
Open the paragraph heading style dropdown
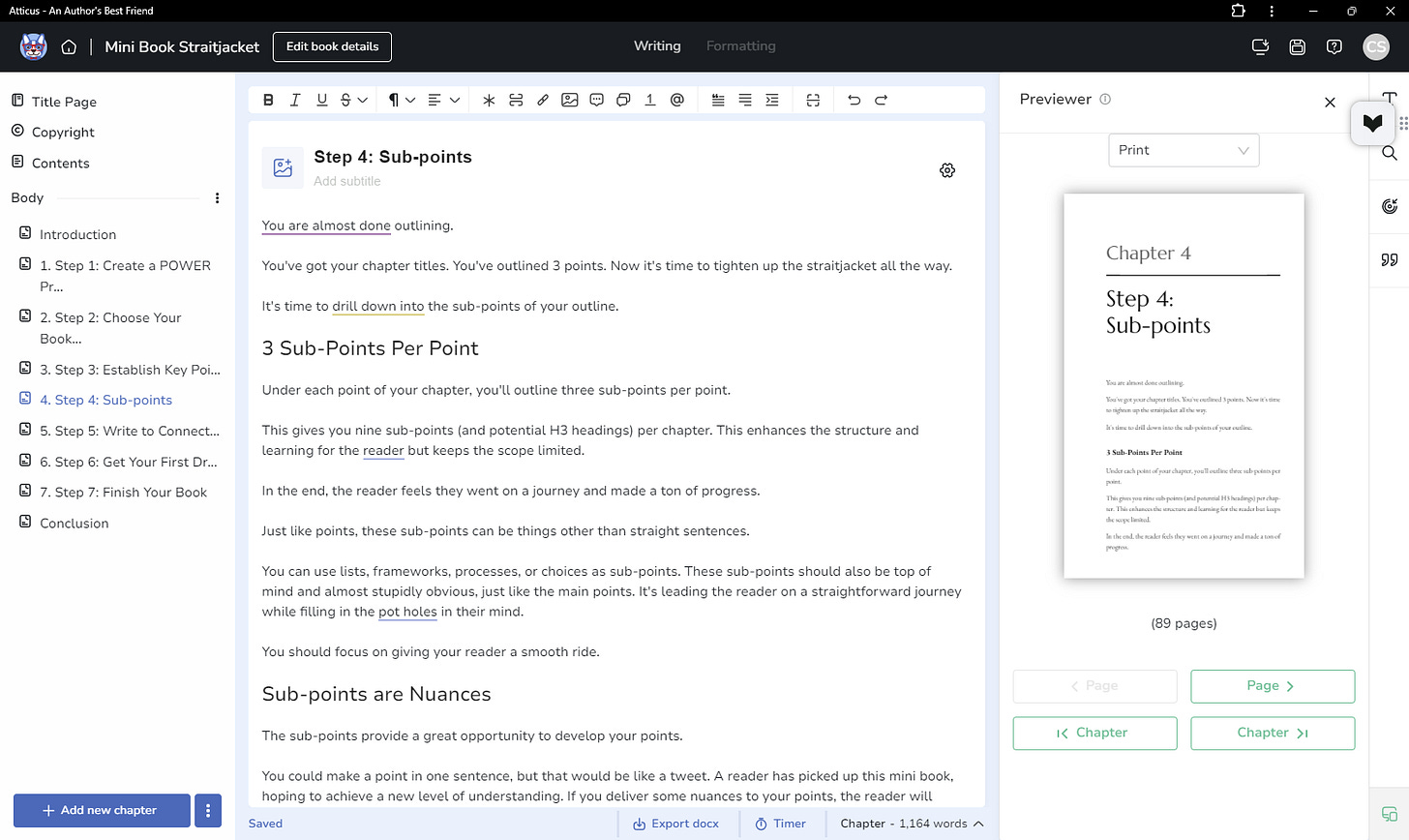(402, 100)
